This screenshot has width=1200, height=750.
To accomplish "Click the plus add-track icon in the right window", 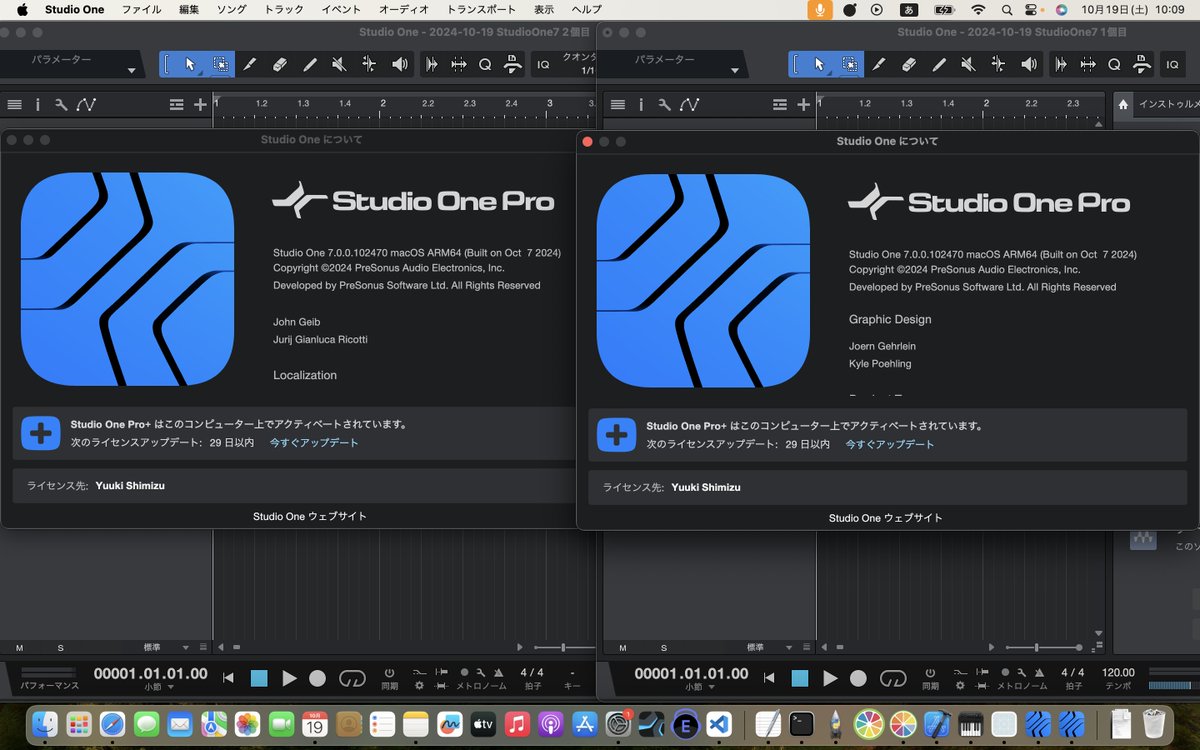I will [804, 104].
